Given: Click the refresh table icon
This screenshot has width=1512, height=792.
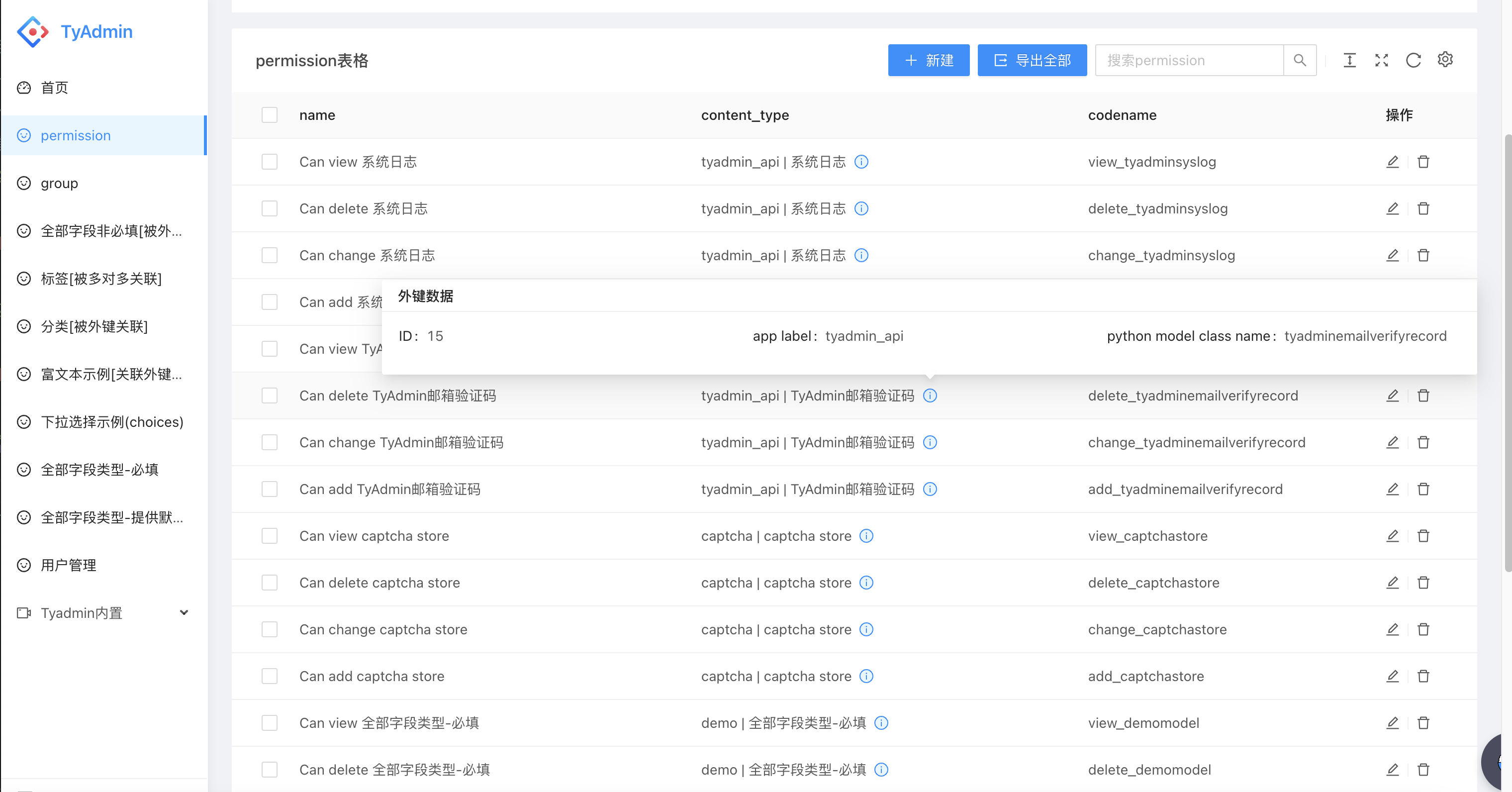Looking at the screenshot, I should (x=1413, y=60).
